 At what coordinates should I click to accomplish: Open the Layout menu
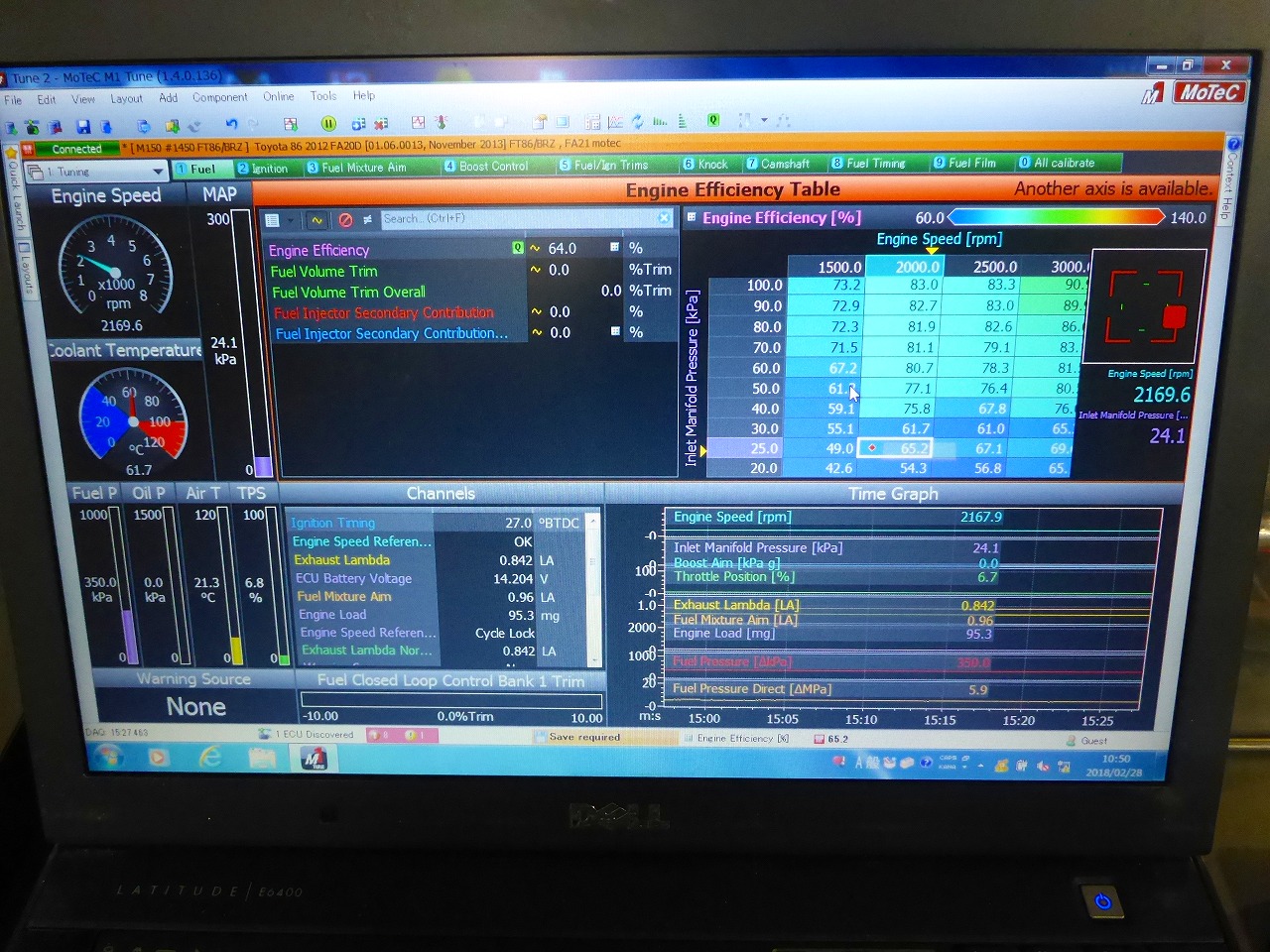coord(126,98)
